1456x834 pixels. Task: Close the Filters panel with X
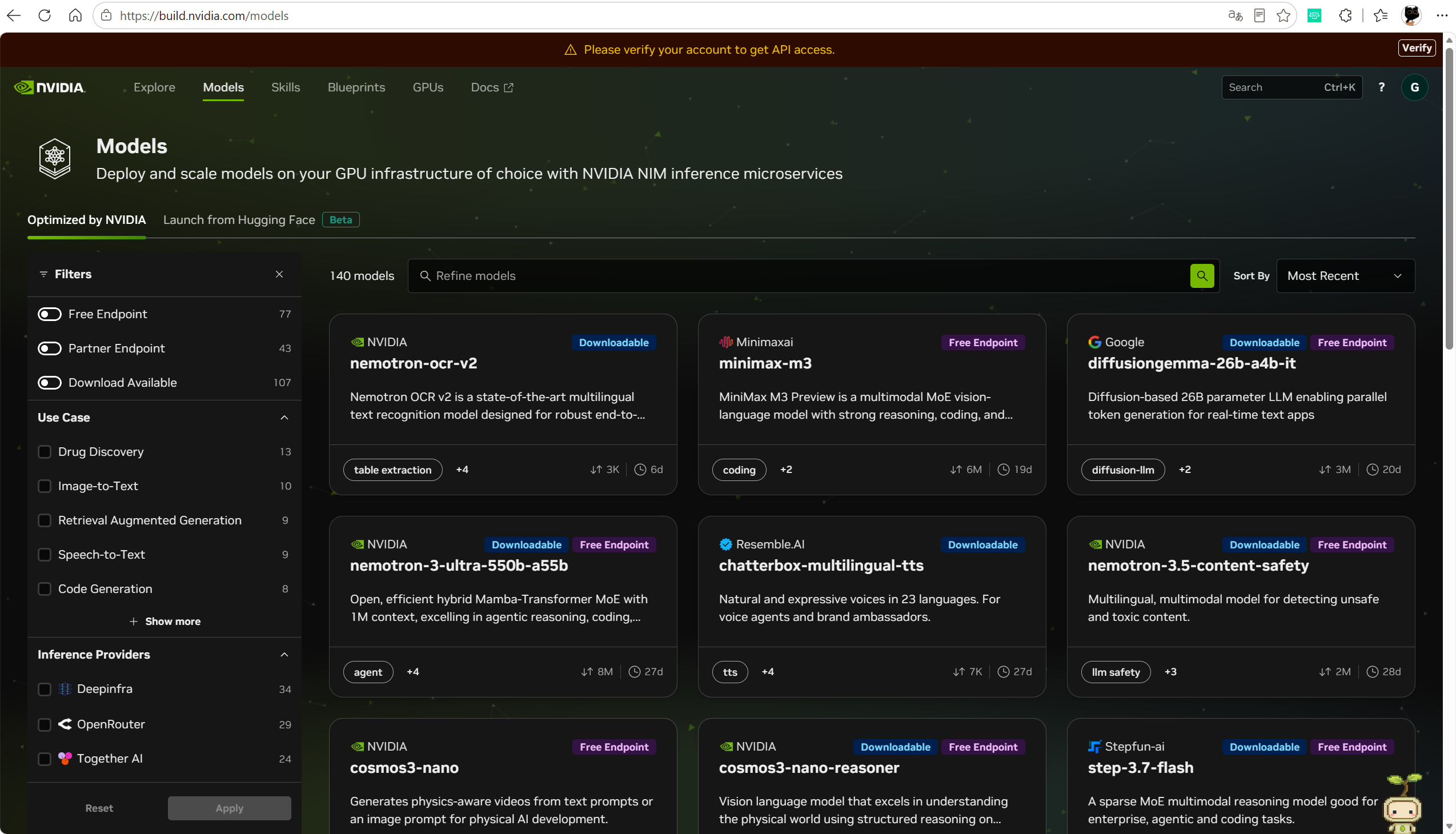279,274
